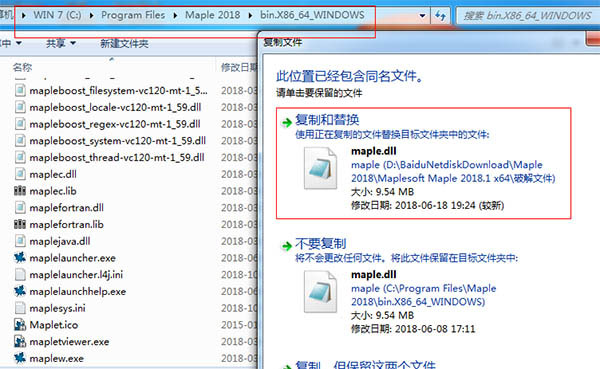Screen dimensions: 600x369
Task: Expand arrow before WIN 7 (C:) breadcrumb
Action: click(x=24, y=15)
